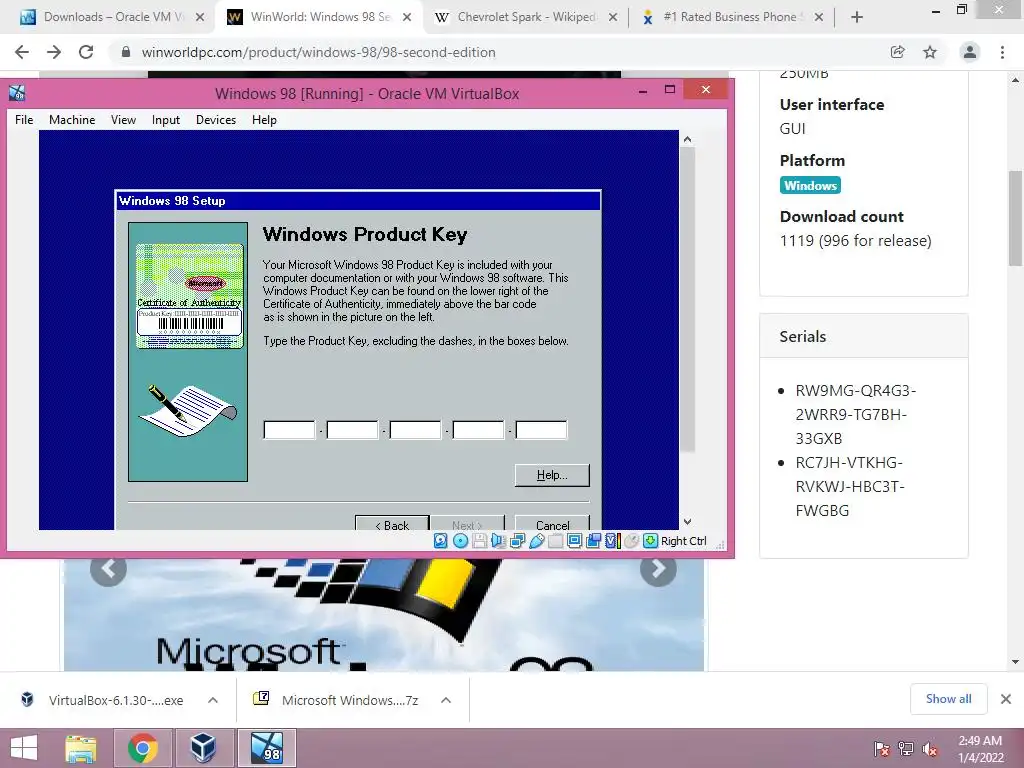Screen dimensions: 1024x768
Task: Open the Devices menu
Action: pyautogui.click(x=216, y=120)
